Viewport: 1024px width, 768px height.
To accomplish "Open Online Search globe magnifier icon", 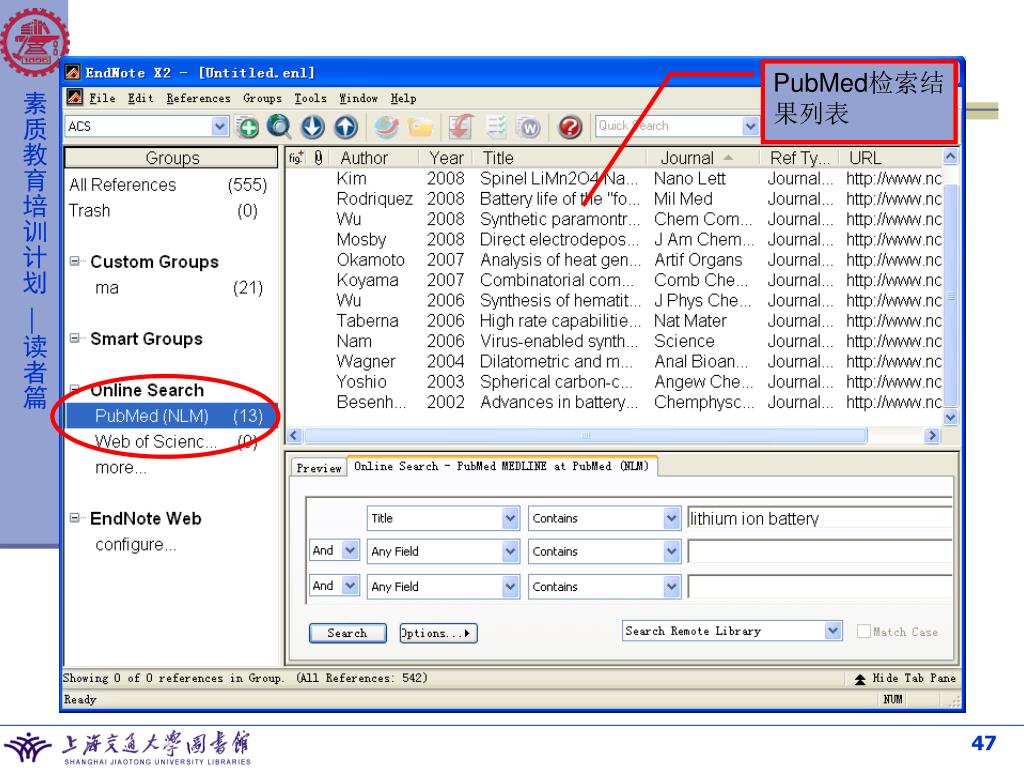I will [280, 126].
